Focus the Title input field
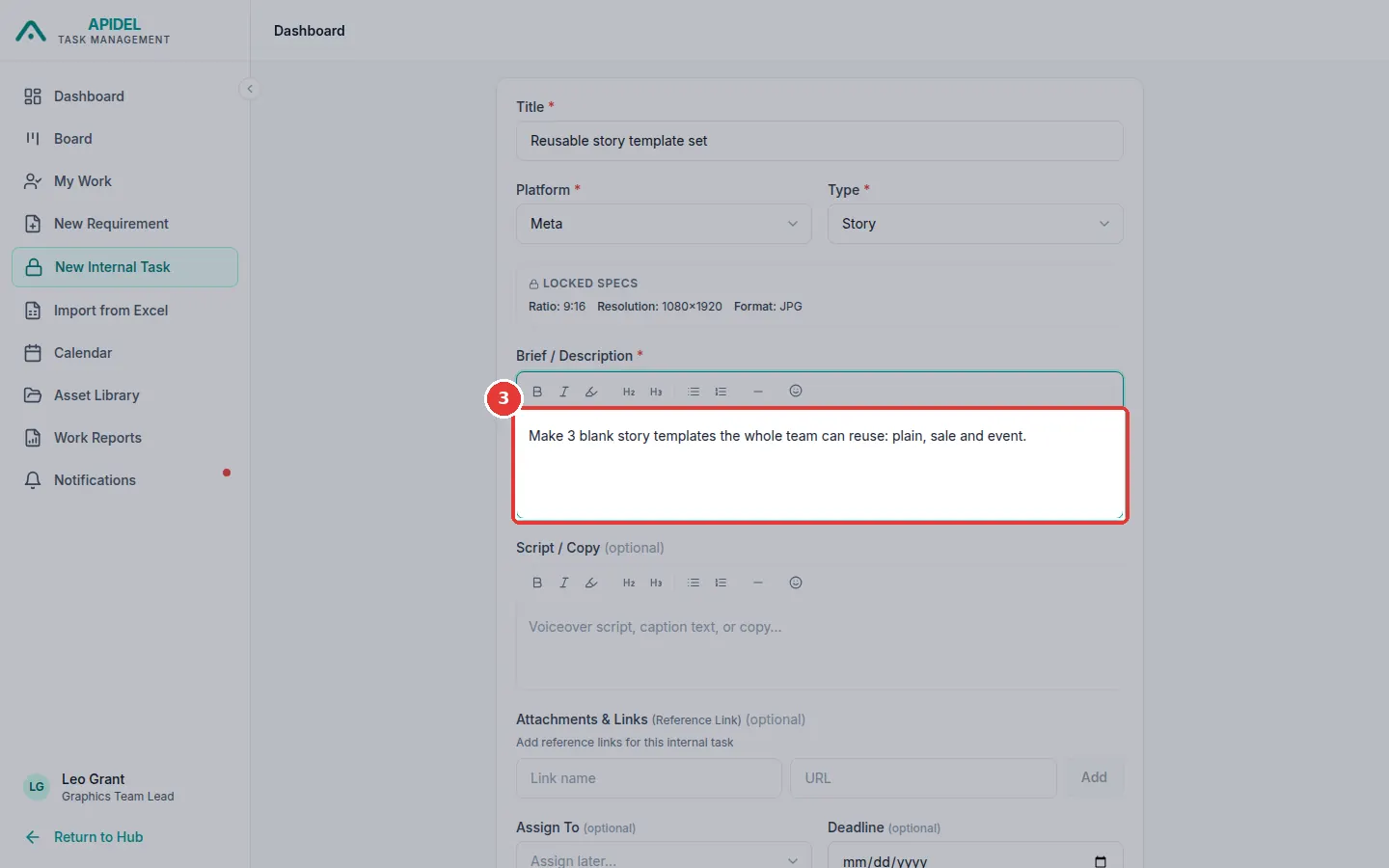 tap(820, 141)
